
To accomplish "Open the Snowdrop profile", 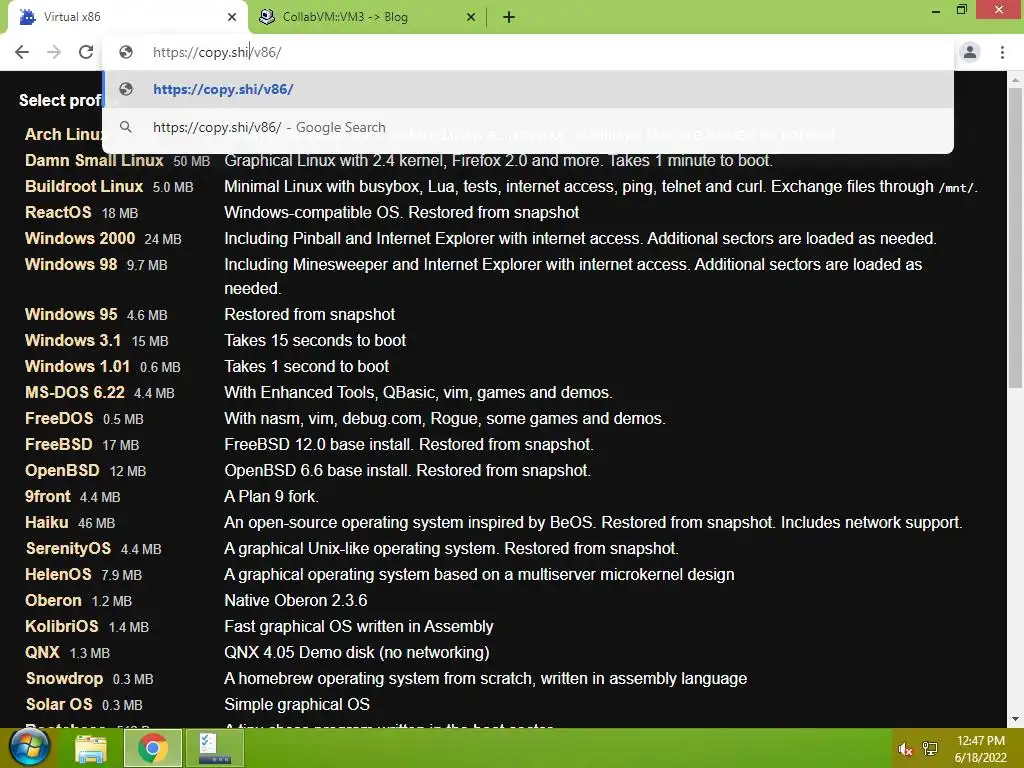I will click(x=64, y=679).
